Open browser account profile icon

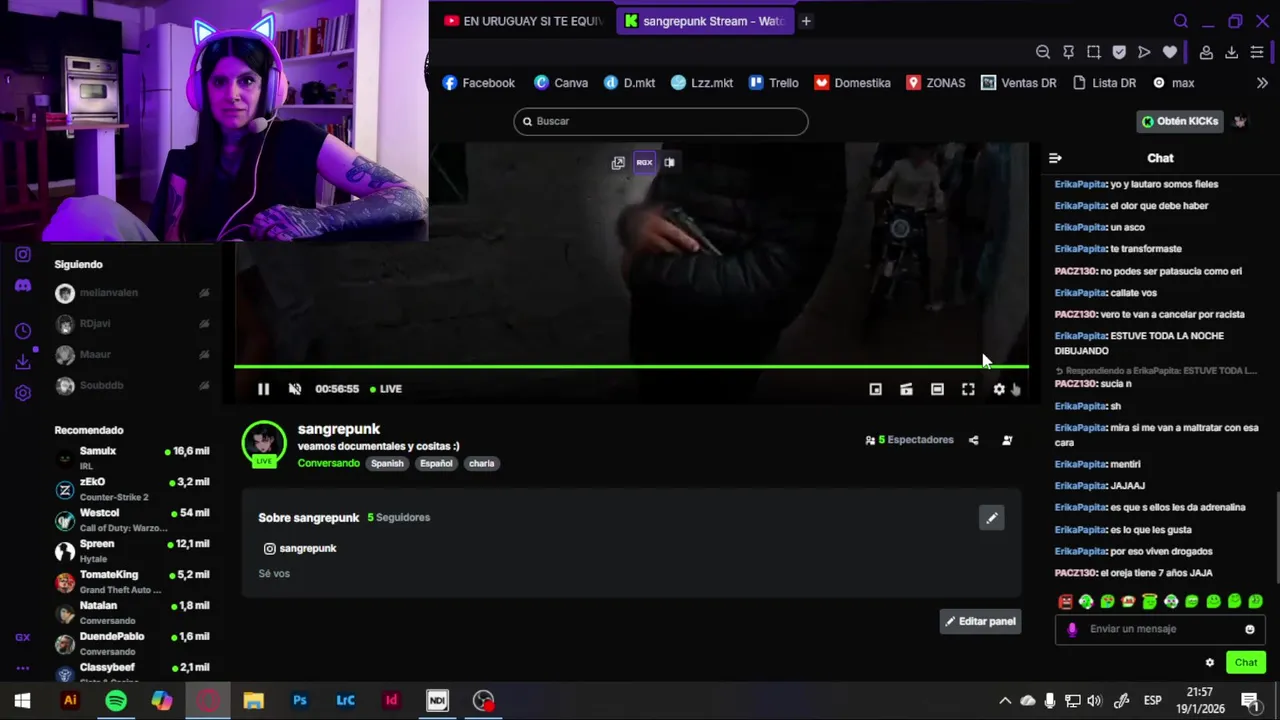pyautogui.click(x=1206, y=52)
